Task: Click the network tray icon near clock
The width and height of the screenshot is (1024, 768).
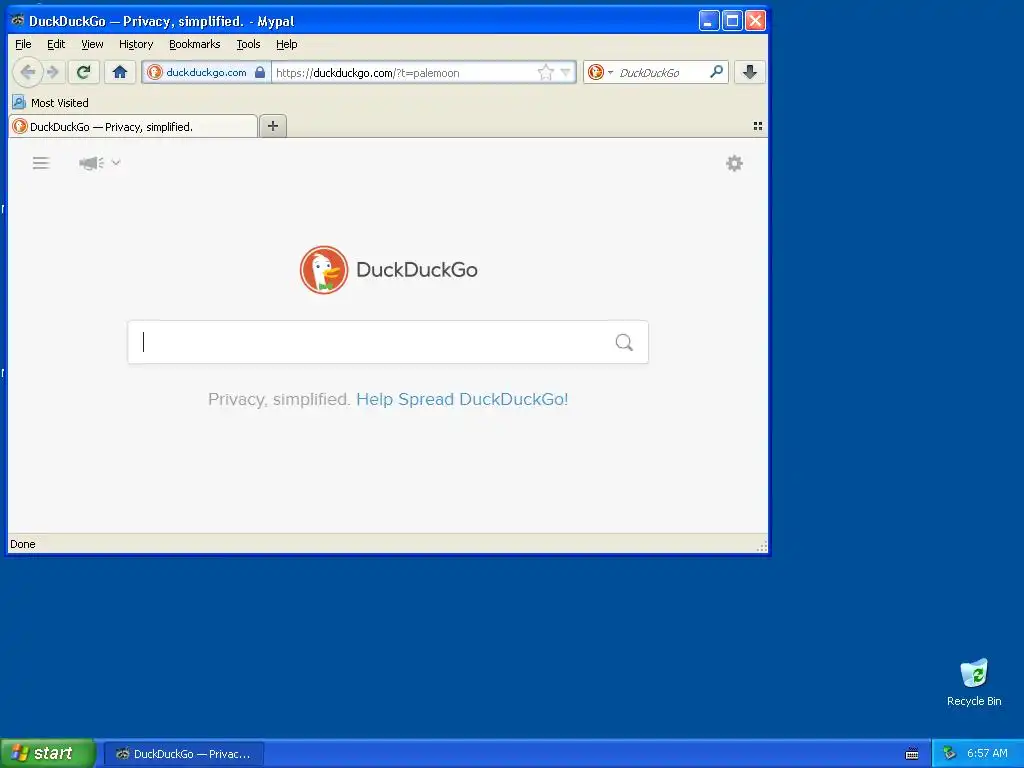Action: point(950,753)
